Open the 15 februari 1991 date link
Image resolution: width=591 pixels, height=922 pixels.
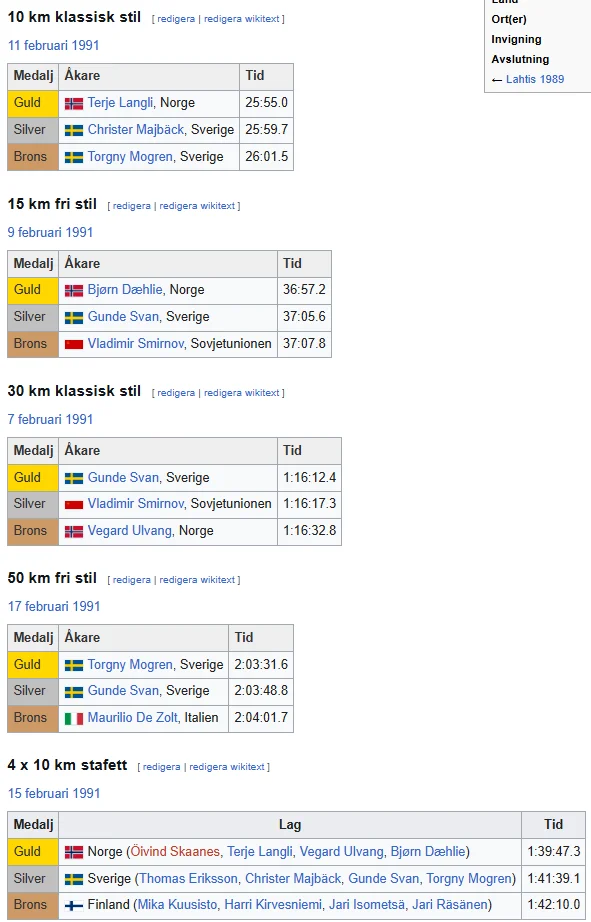click(x=54, y=793)
